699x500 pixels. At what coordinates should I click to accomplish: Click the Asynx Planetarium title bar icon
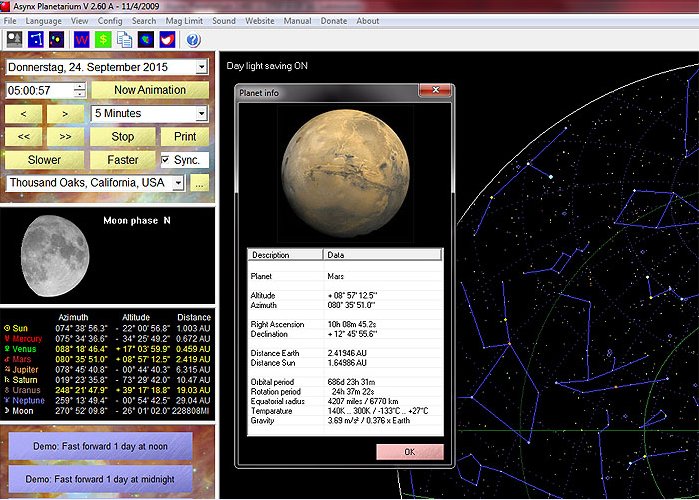tap(5, 6)
